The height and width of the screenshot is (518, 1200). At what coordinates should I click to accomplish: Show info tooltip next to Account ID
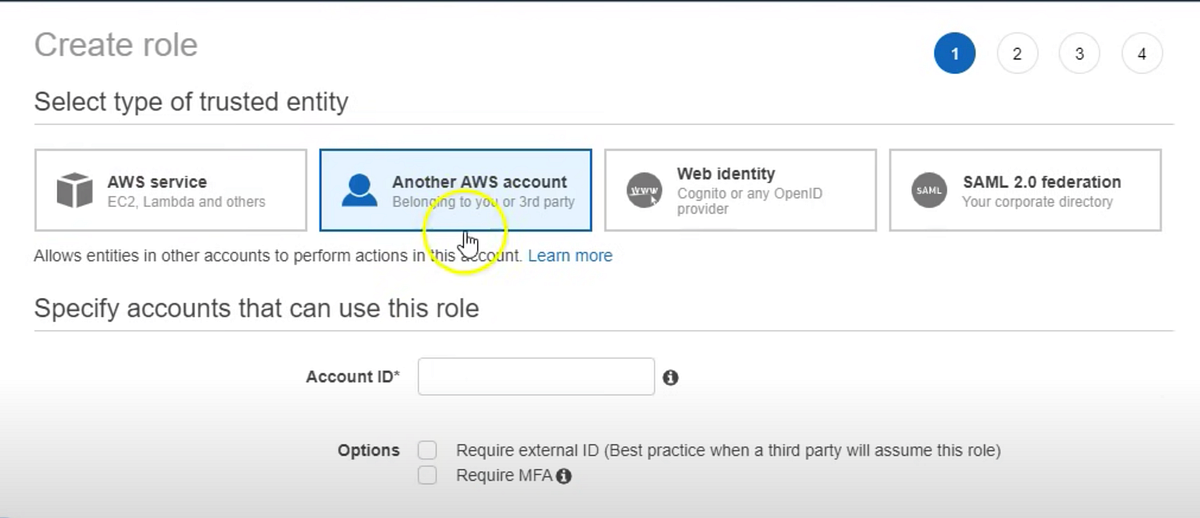point(671,377)
